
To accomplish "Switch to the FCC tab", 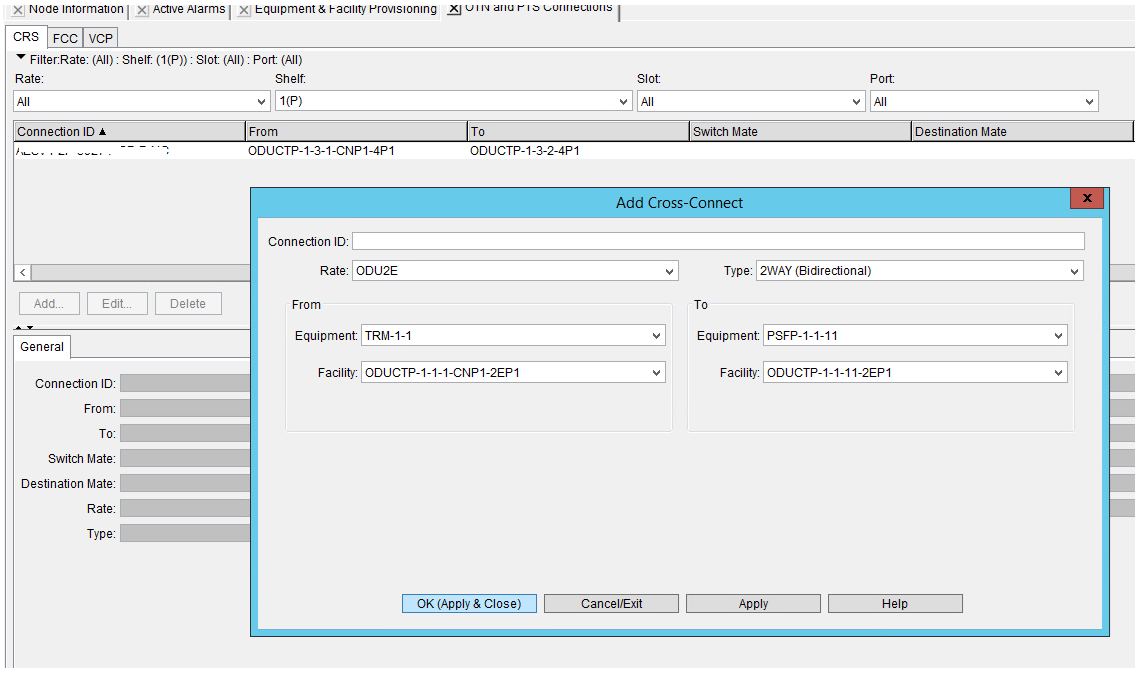I will [x=64, y=38].
